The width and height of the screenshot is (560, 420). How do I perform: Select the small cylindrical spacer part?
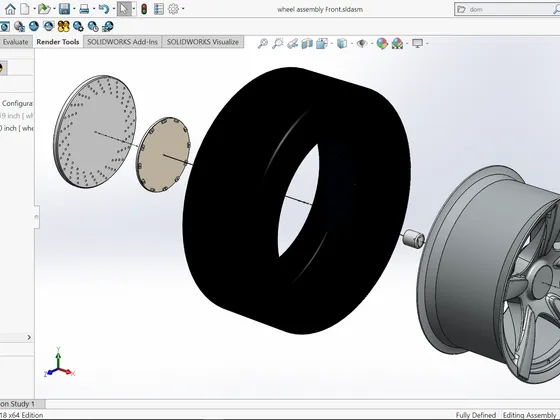(413, 238)
